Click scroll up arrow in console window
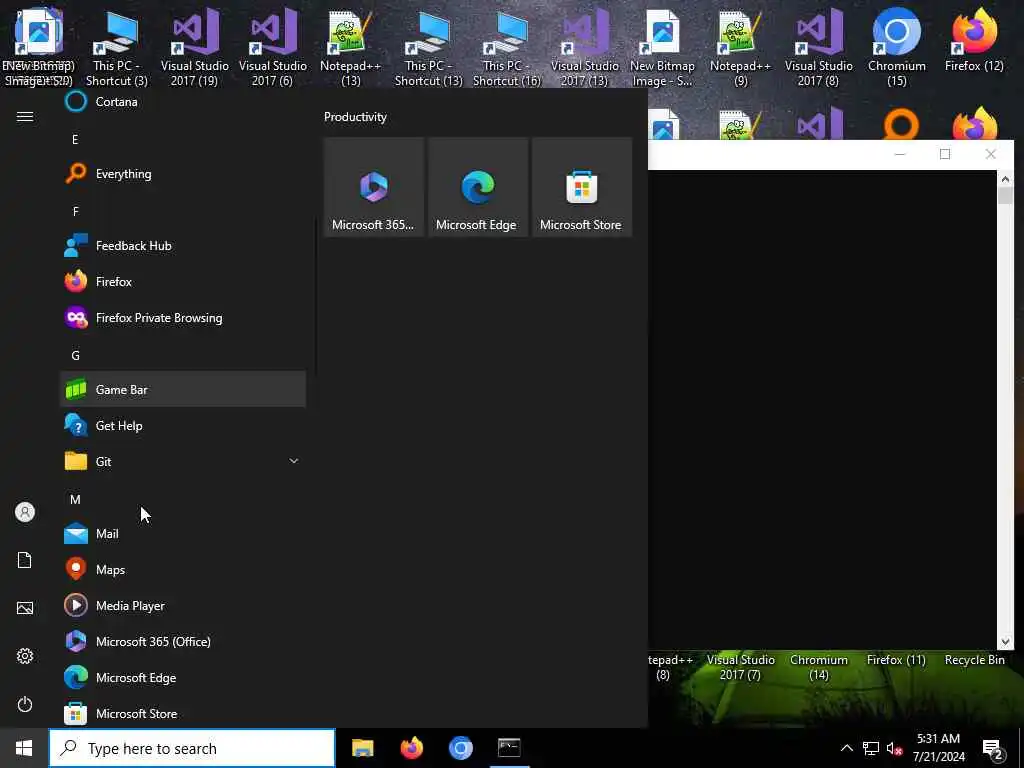The image size is (1024, 768). coord(1005,179)
